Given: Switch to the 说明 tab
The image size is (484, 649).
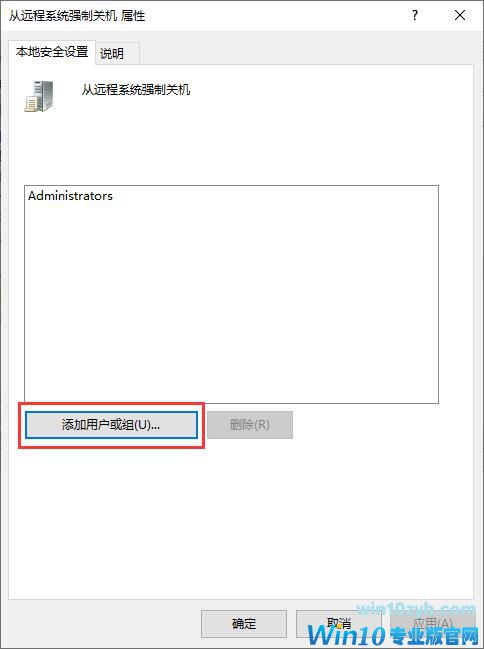Looking at the screenshot, I should coord(112,53).
